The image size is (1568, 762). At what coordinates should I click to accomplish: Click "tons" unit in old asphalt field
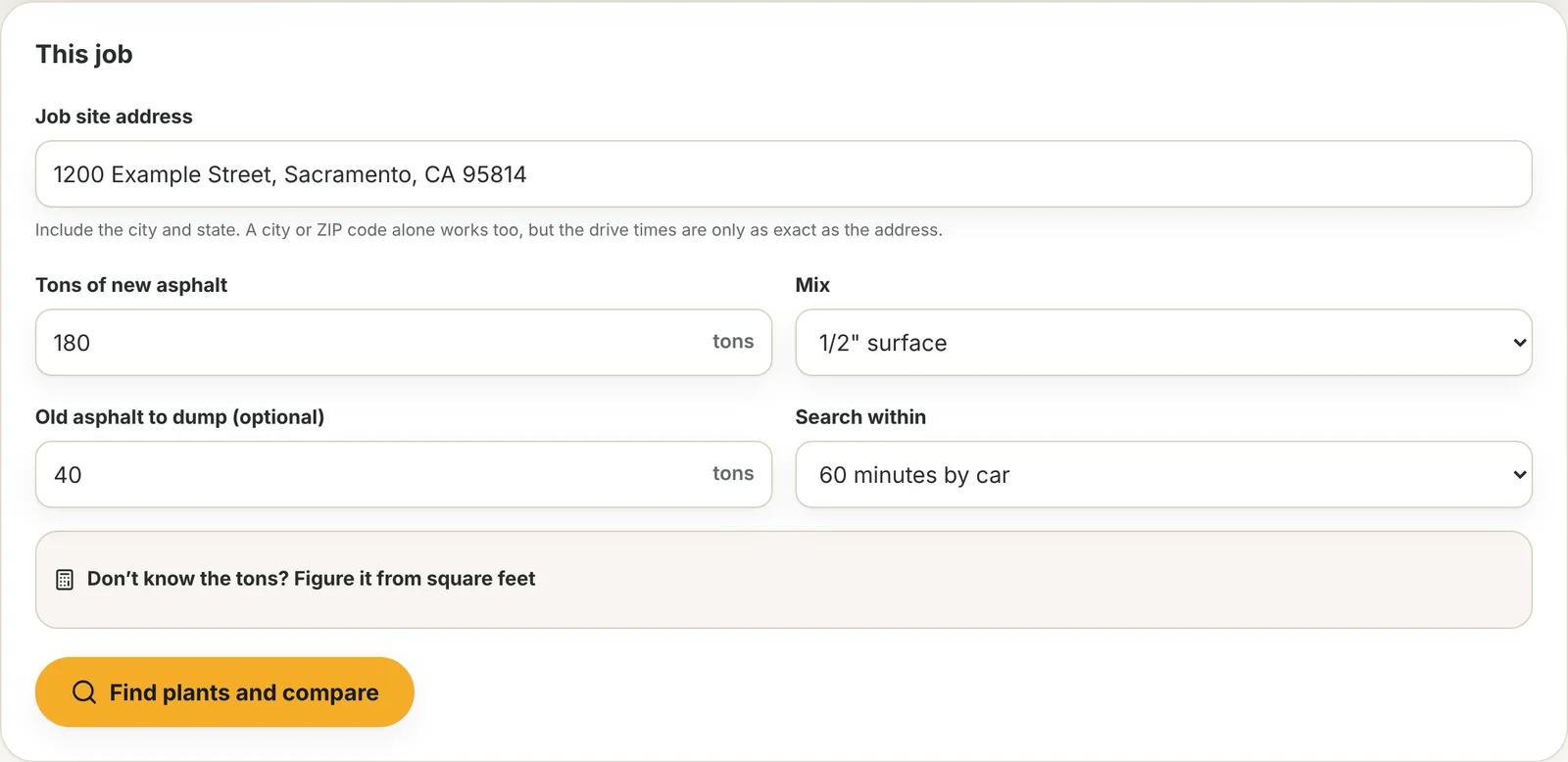[x=733, y=474]
